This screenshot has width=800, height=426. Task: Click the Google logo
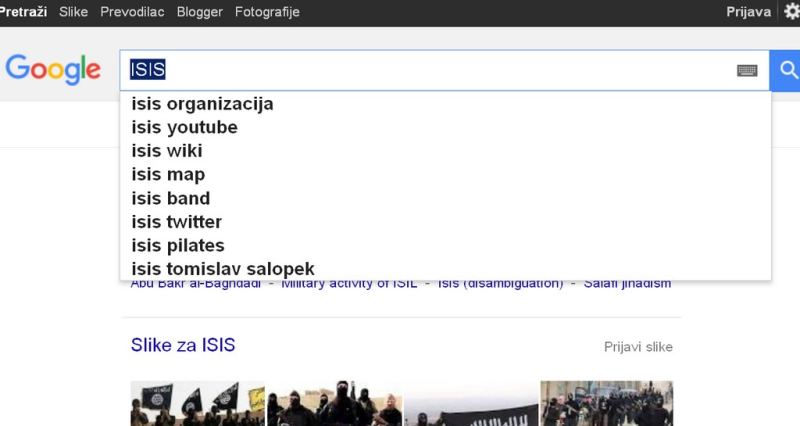point(53,69)
